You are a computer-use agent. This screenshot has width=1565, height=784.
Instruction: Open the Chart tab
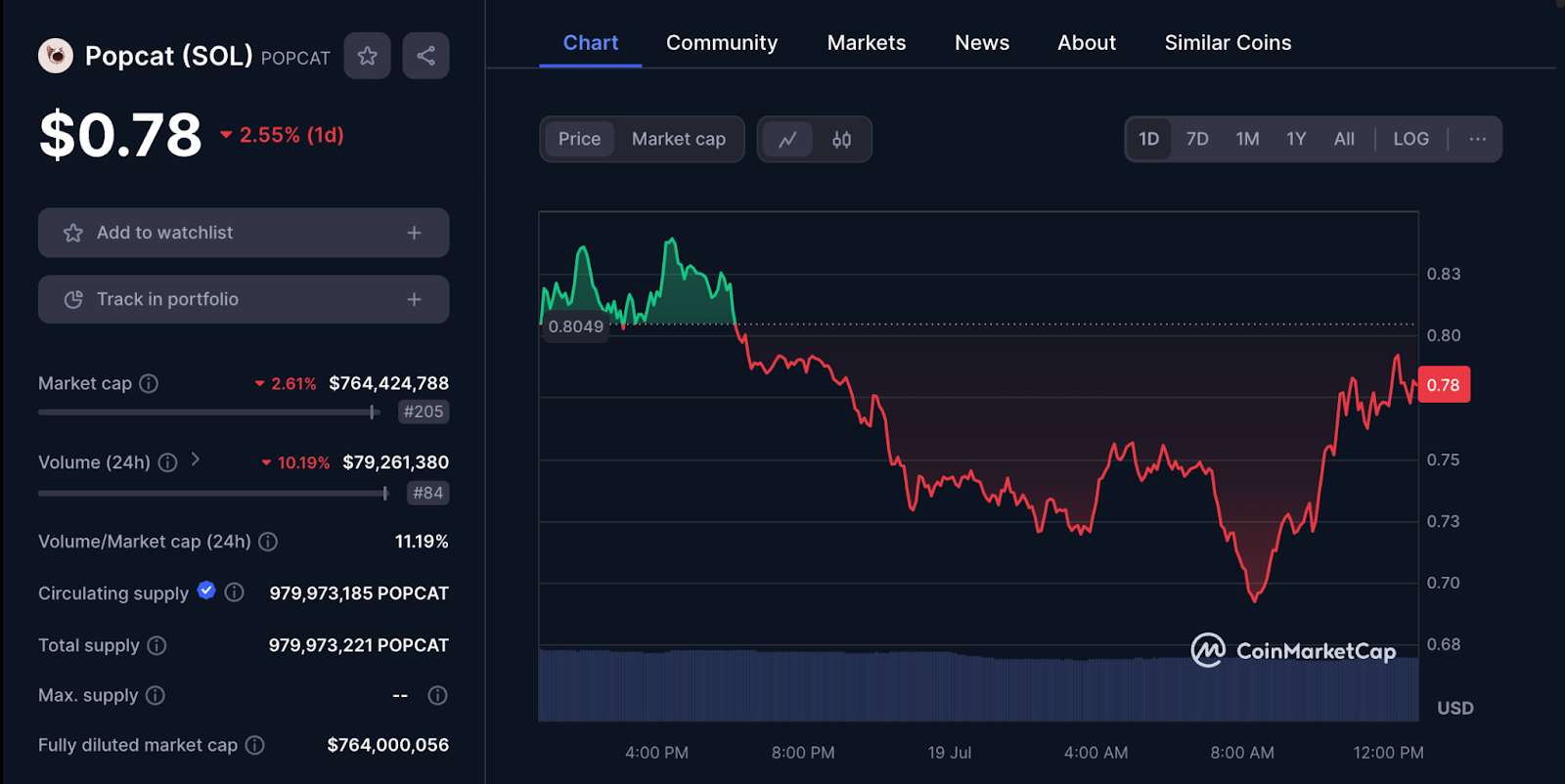[x=591, y=43]
